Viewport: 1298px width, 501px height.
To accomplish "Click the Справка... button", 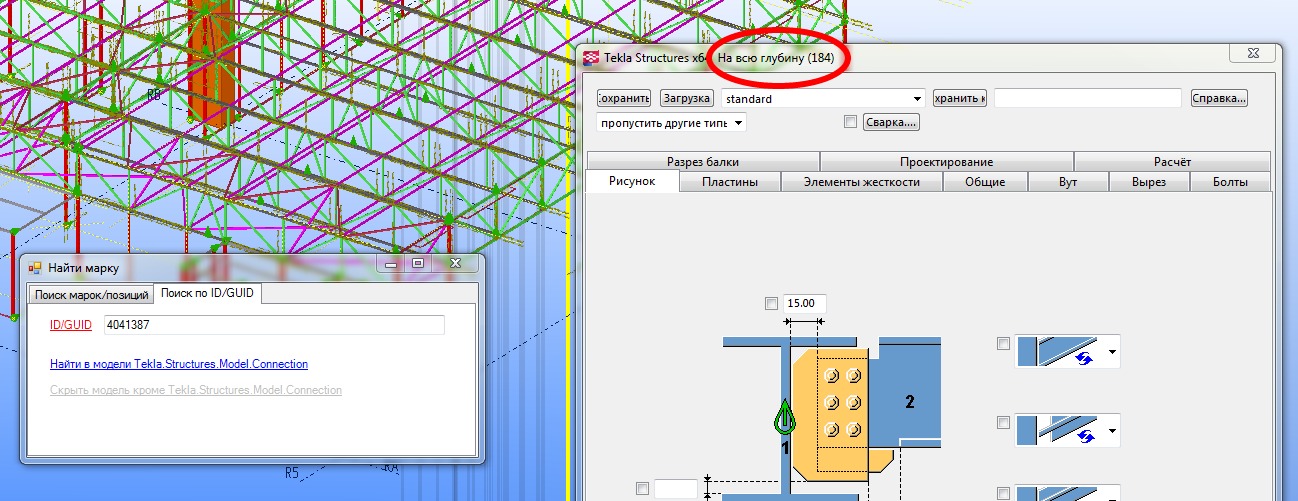I will (x=1219, y=99).
